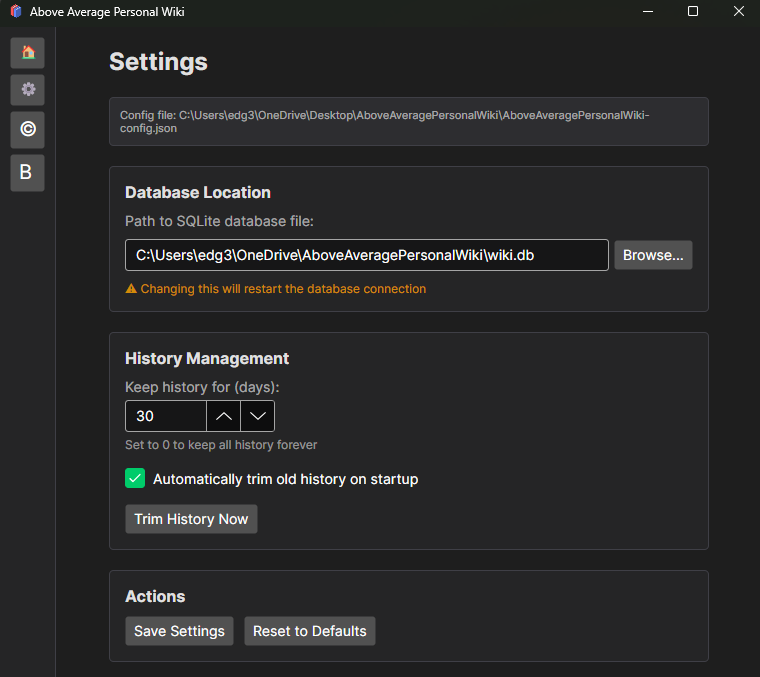Open the copyright symbol sidebar button

click(x=28, y=129)
